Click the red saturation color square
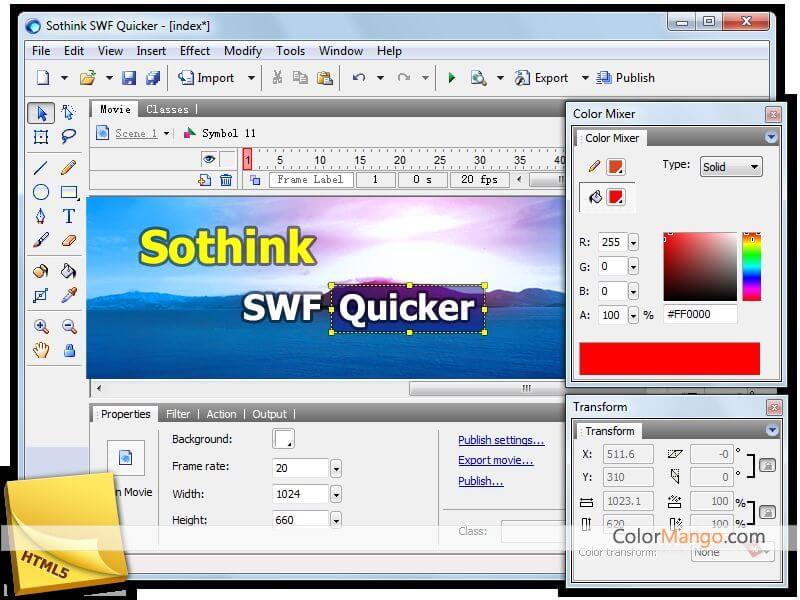800x600 pixels. pos(700,266)
